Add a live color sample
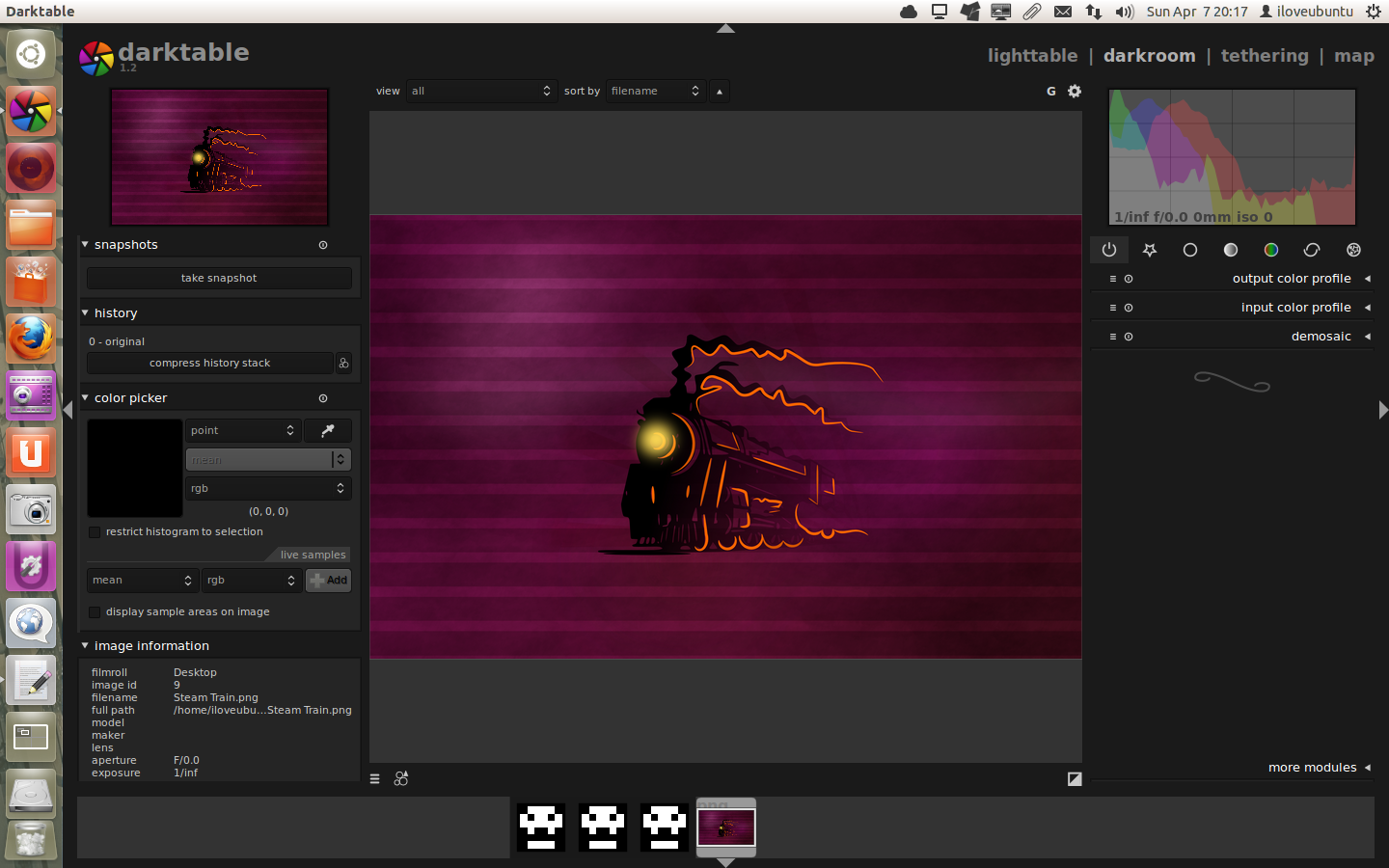 pos(328,581)
